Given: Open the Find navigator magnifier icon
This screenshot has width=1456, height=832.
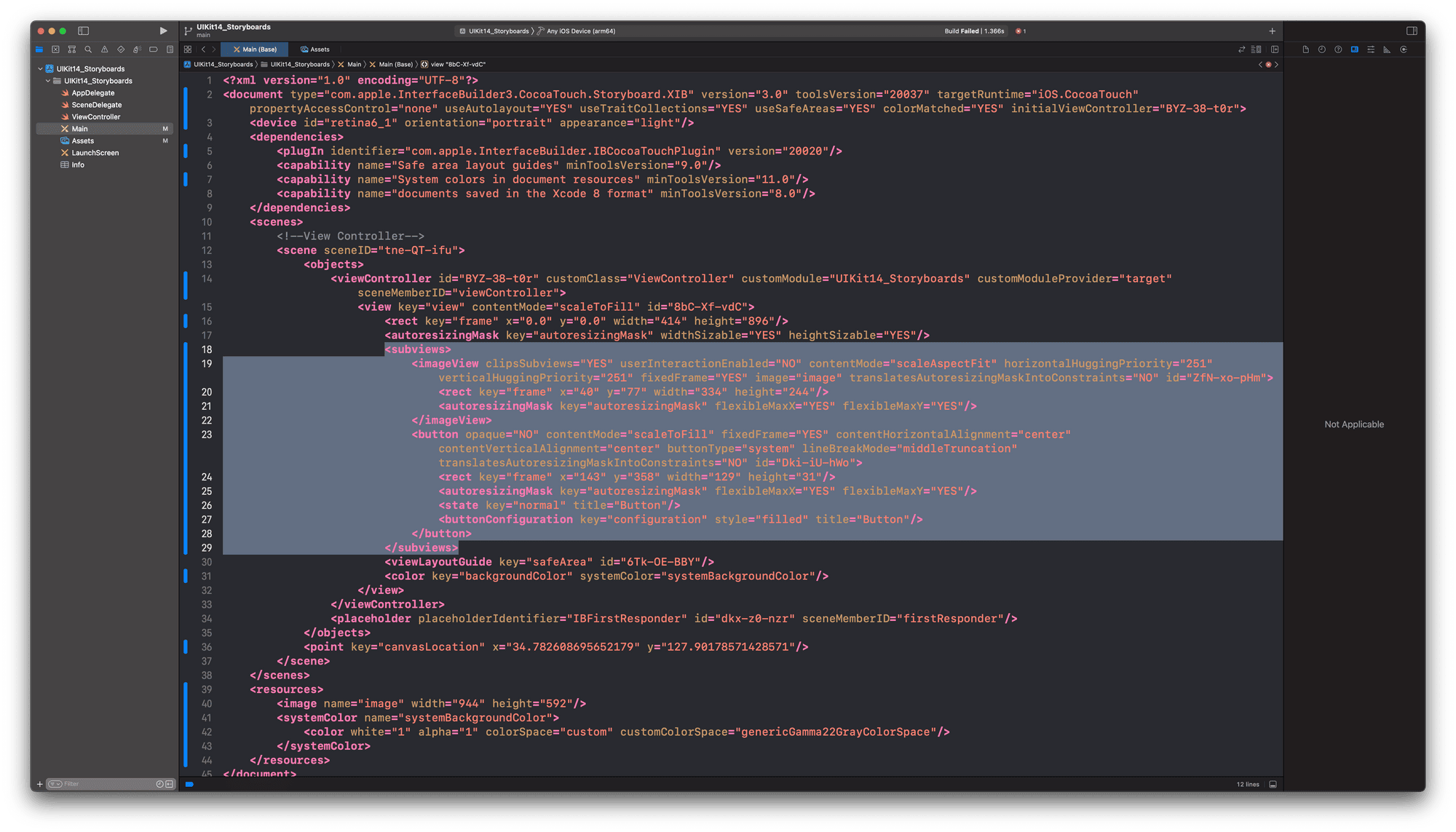Looking at the screenshot, I should coord(88,49).
